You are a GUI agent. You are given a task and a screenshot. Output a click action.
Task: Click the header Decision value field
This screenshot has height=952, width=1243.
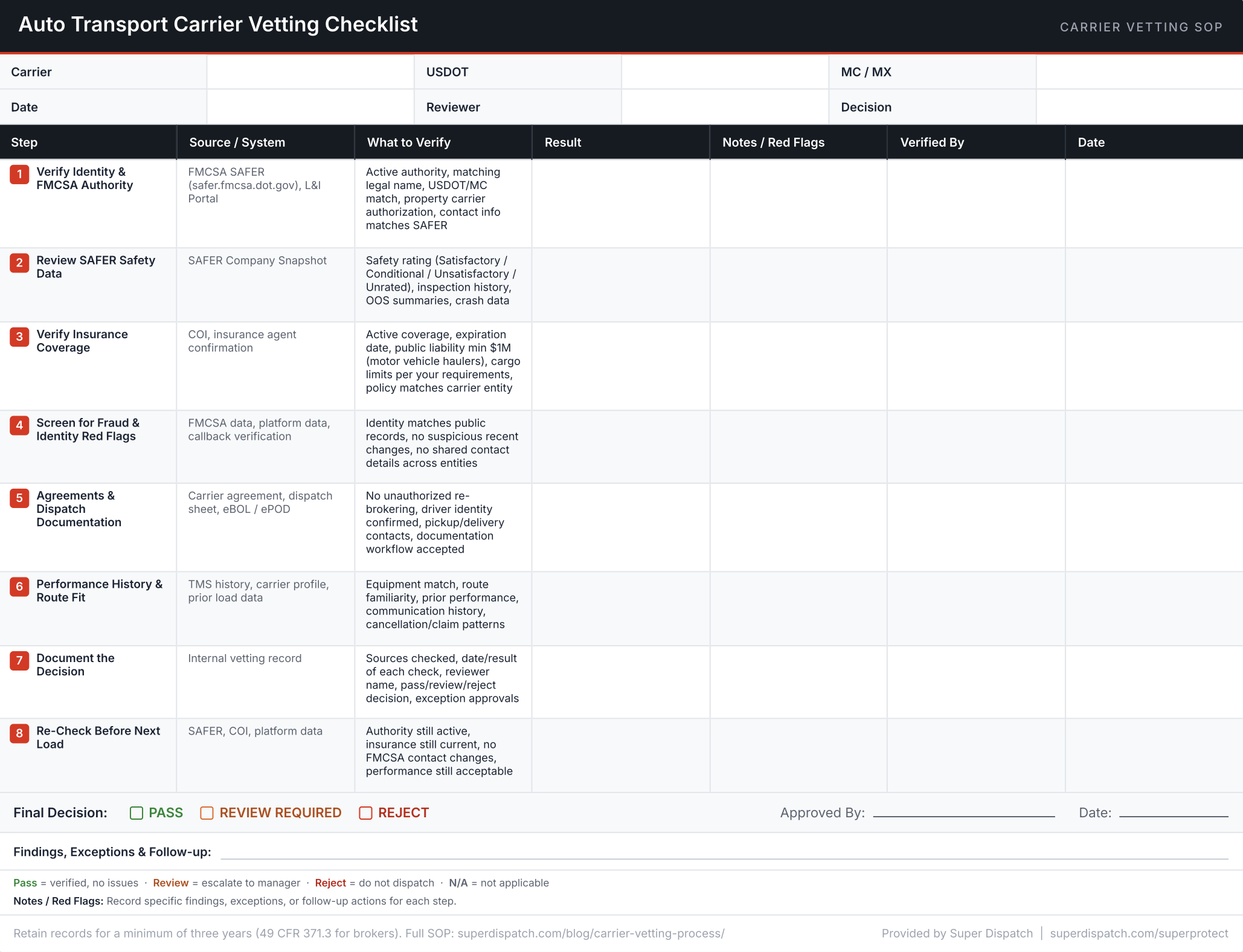1140,107
